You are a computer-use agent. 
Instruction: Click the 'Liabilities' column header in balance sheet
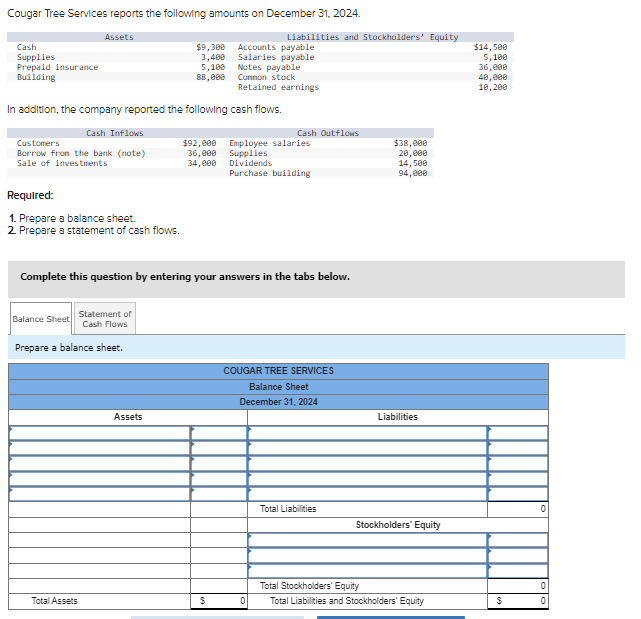tap(398, 417)
